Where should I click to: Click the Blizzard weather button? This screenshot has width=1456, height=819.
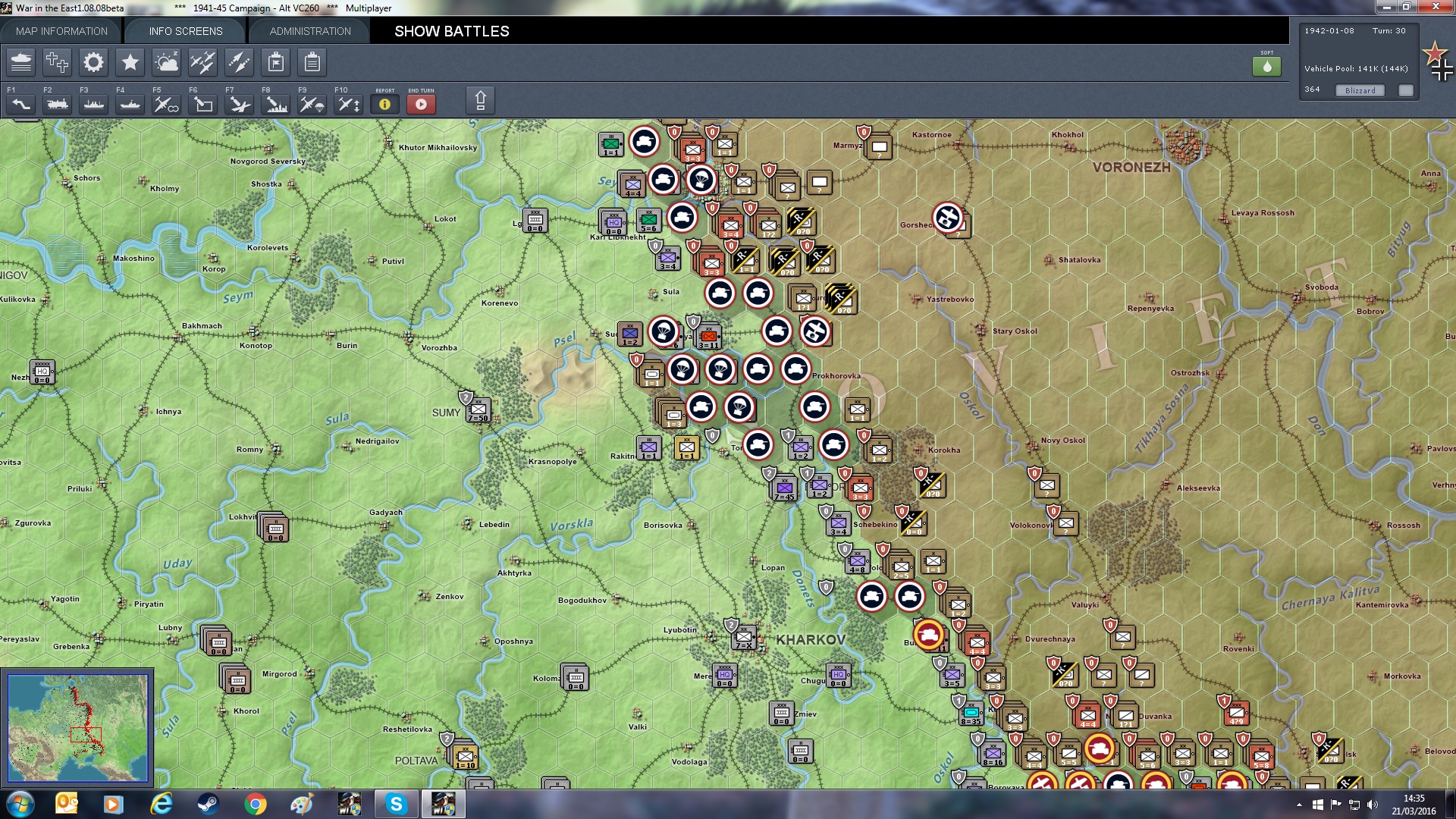click(x=1360, y=90)
